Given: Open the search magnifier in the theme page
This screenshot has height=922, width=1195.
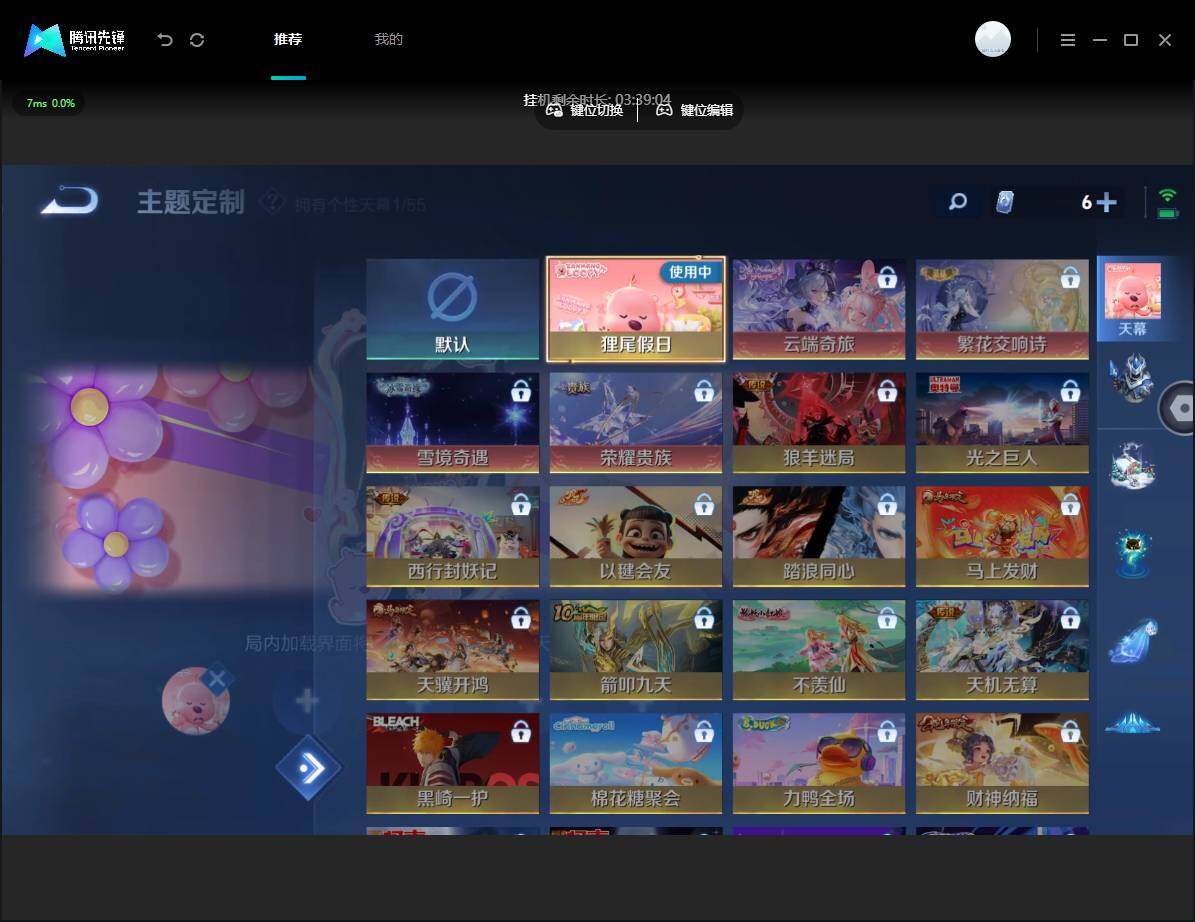Looking at the screenshot, I should 958,202.
